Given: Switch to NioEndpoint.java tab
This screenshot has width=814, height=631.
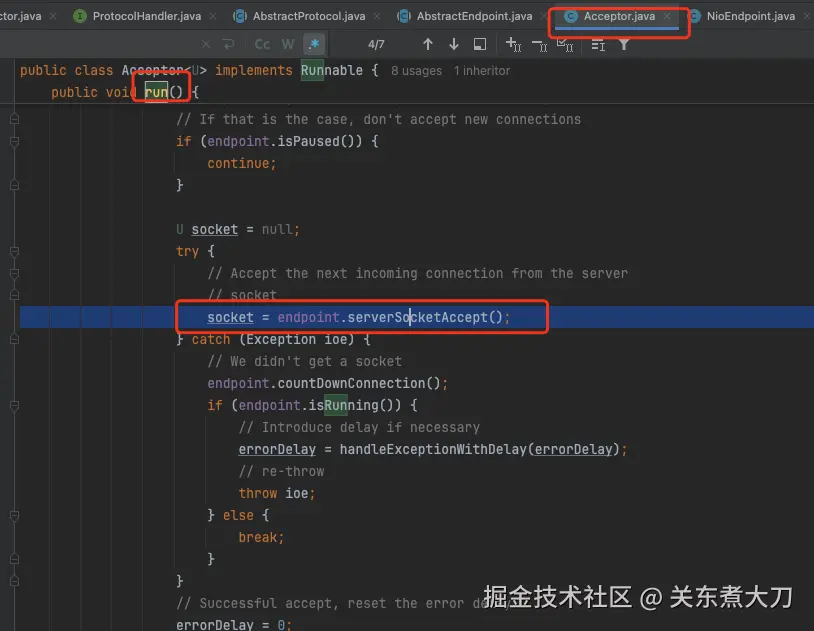Looking at the screenshot, I should click(x=751, y=16).
